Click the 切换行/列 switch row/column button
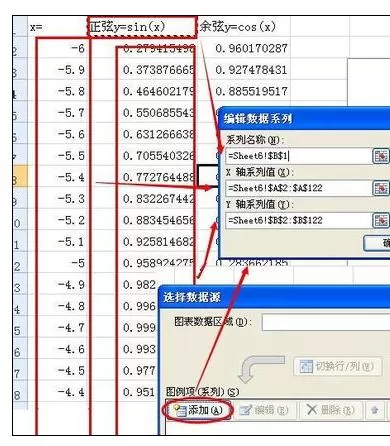This screenshot has height=446, width=390. pyautogui.click(x=338, y=367)
